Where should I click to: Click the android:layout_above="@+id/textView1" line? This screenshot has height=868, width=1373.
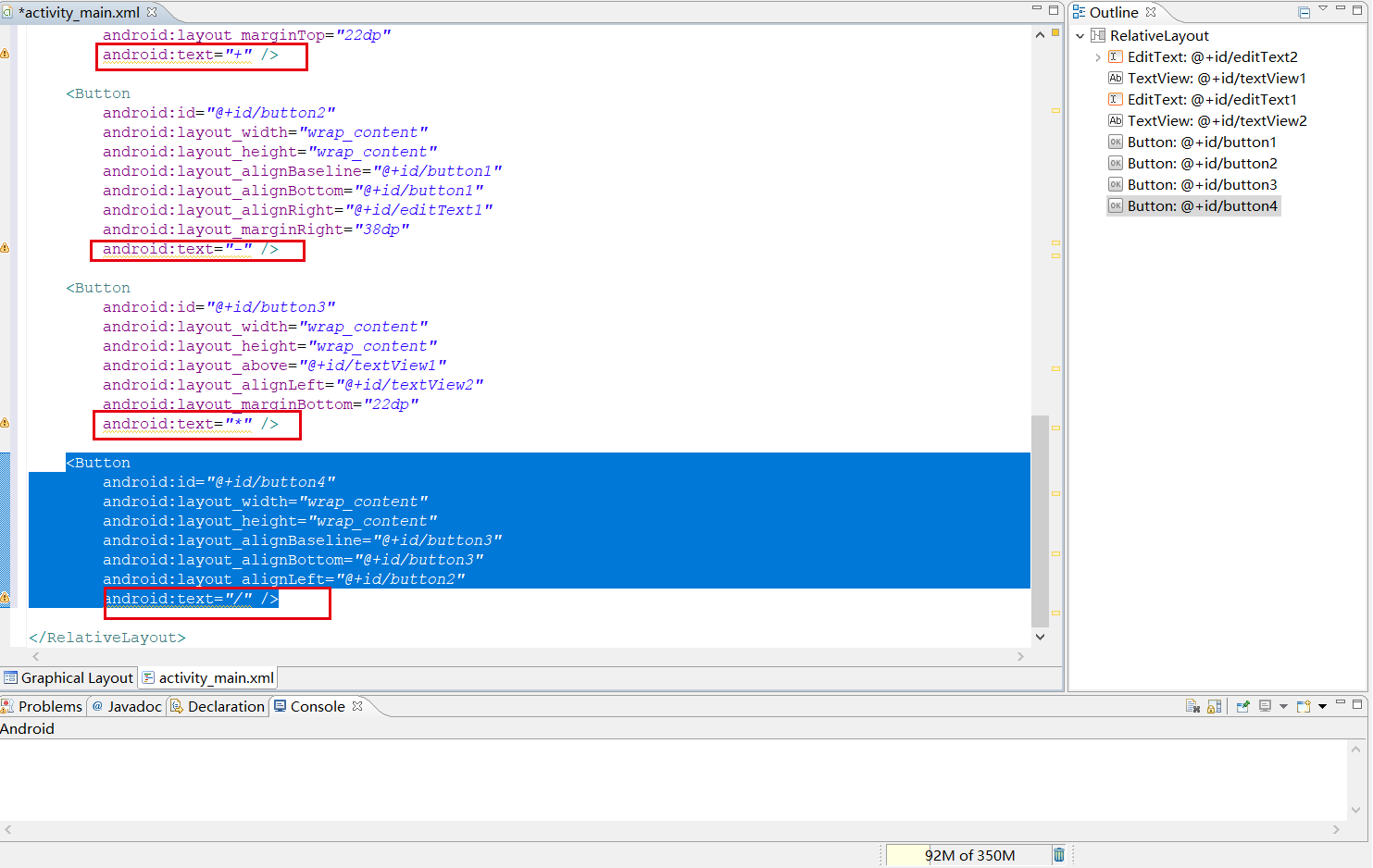click(274, 366)
